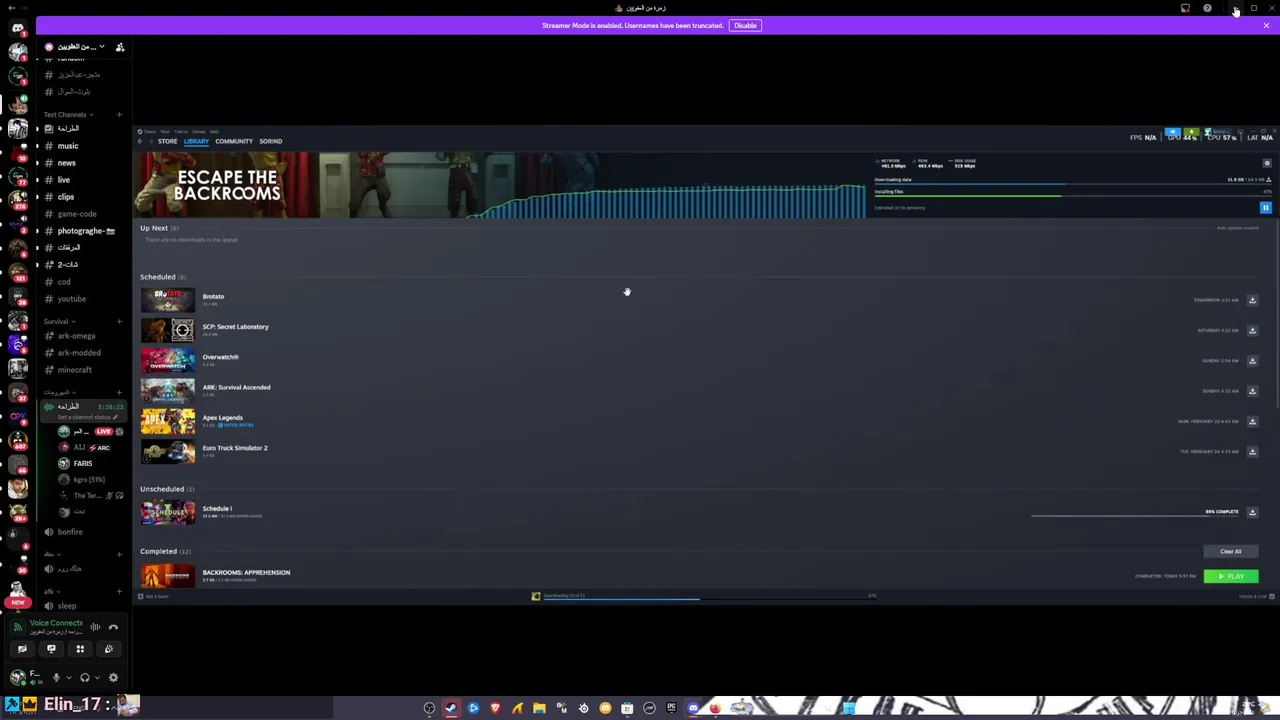
Task: Open microphone input options arrow
Action: coord(68,678)
